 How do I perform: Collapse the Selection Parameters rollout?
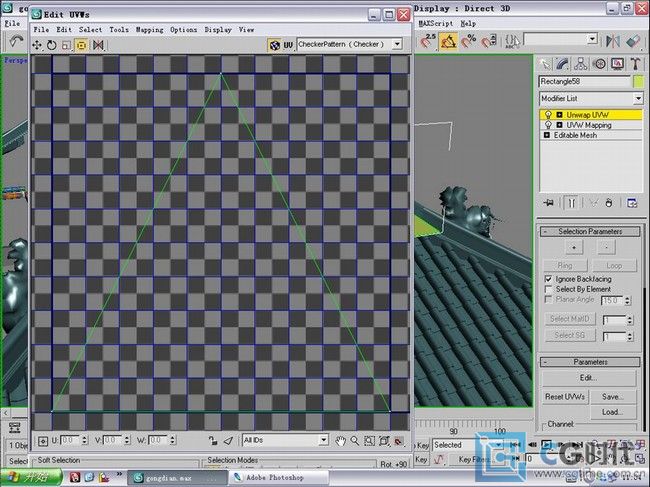point(590,231)
